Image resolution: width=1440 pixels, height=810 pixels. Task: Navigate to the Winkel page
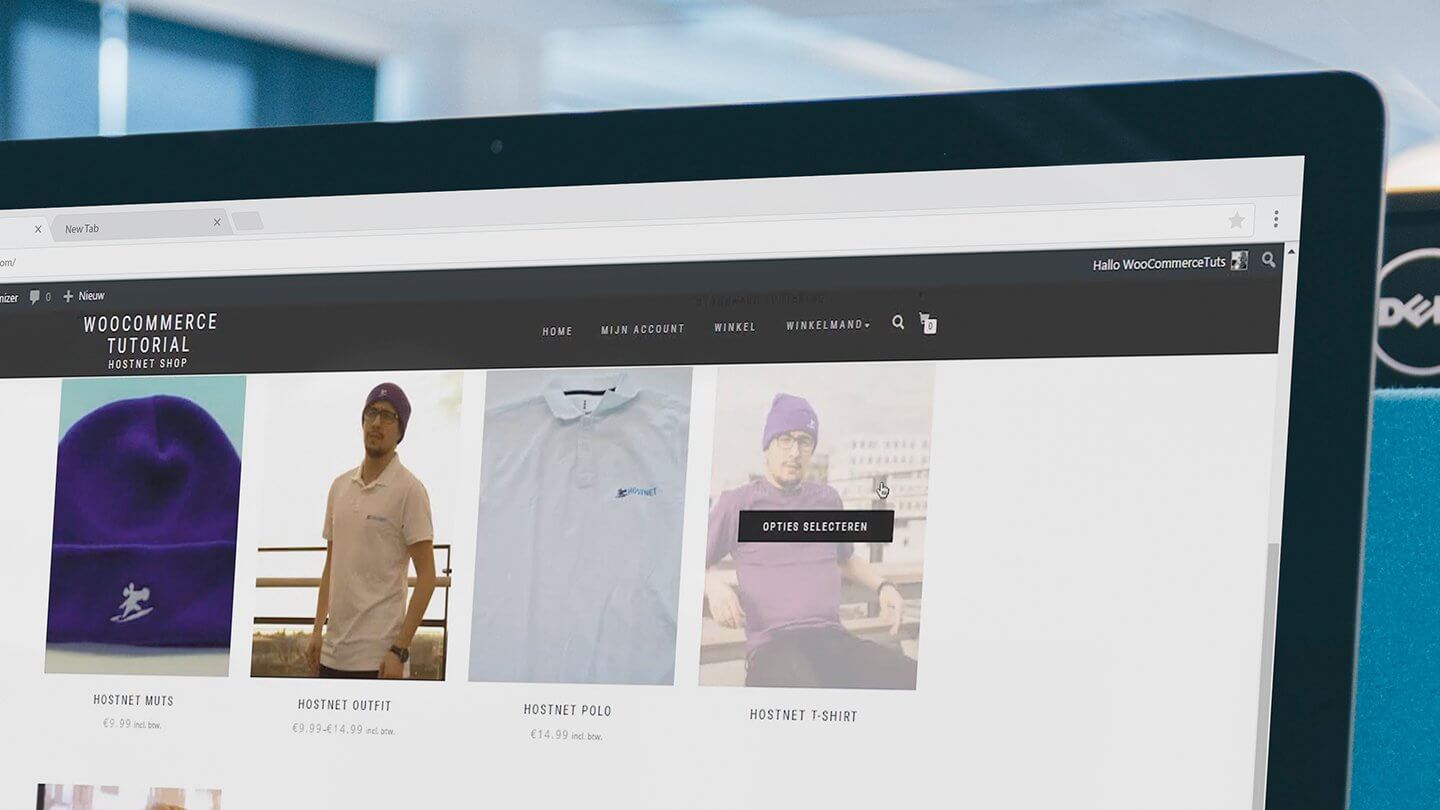tap(735, 327)
